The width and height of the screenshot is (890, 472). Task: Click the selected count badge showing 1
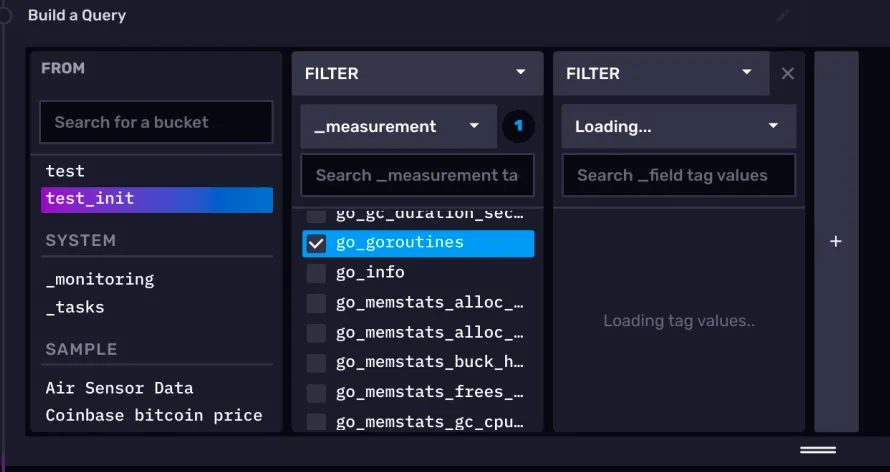coord(518,126)
